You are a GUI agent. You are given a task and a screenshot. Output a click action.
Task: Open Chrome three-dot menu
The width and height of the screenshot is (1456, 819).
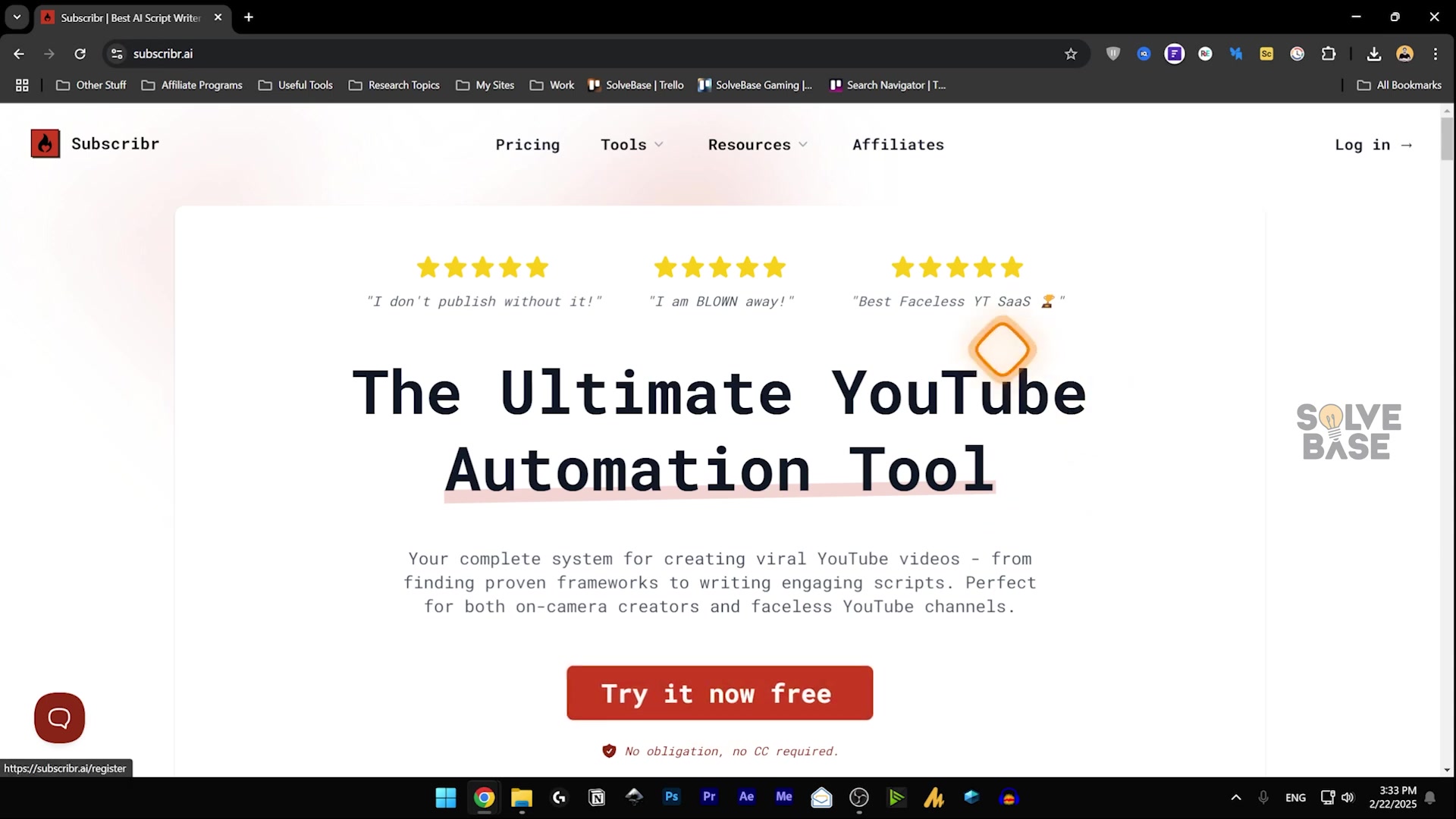(x=1436, y=54)
